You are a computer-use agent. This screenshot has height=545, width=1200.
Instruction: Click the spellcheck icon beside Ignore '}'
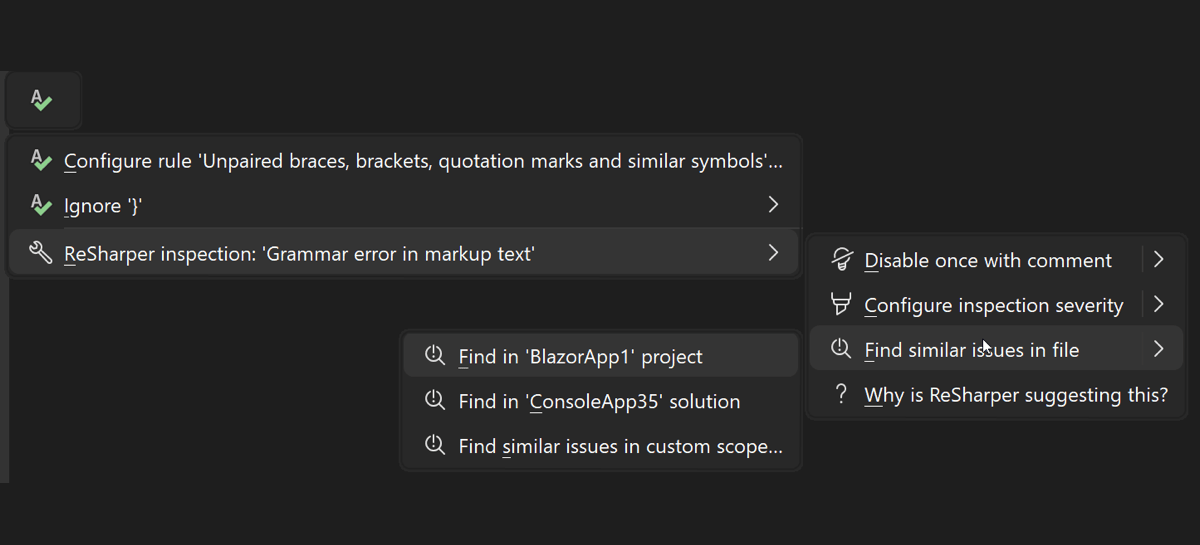(x=41, y=205)
